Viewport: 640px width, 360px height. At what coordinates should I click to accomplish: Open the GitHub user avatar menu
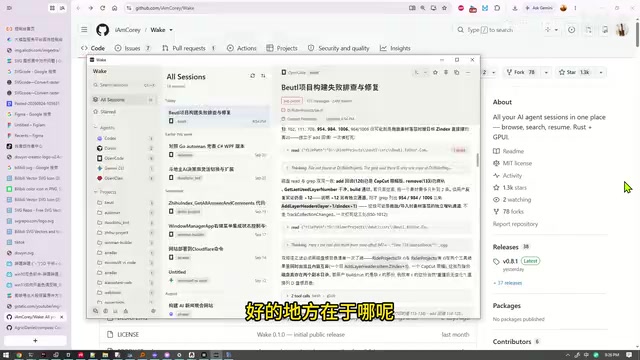(x=622, y=30)
